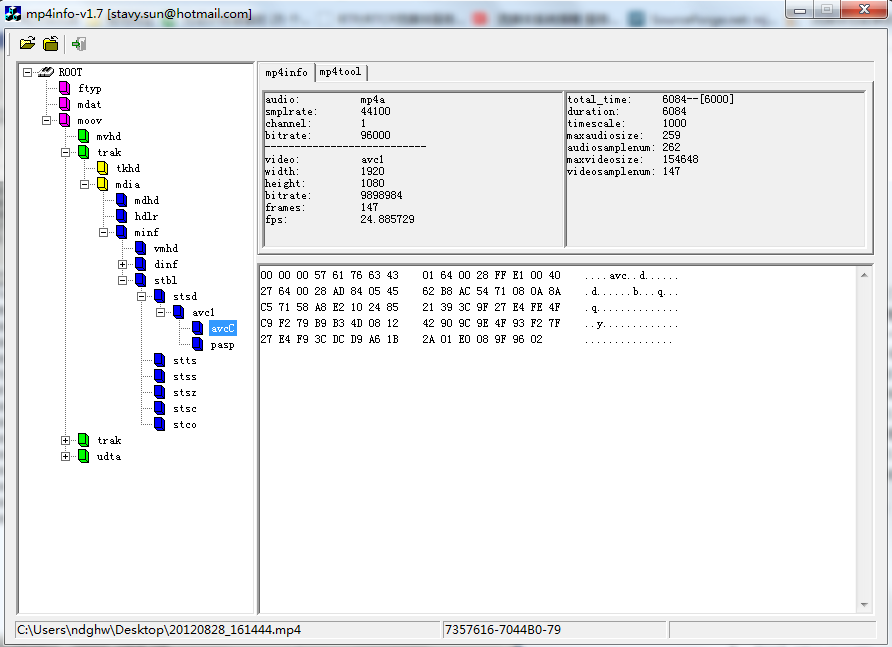Select the mvhd tree item

(109, 136)
